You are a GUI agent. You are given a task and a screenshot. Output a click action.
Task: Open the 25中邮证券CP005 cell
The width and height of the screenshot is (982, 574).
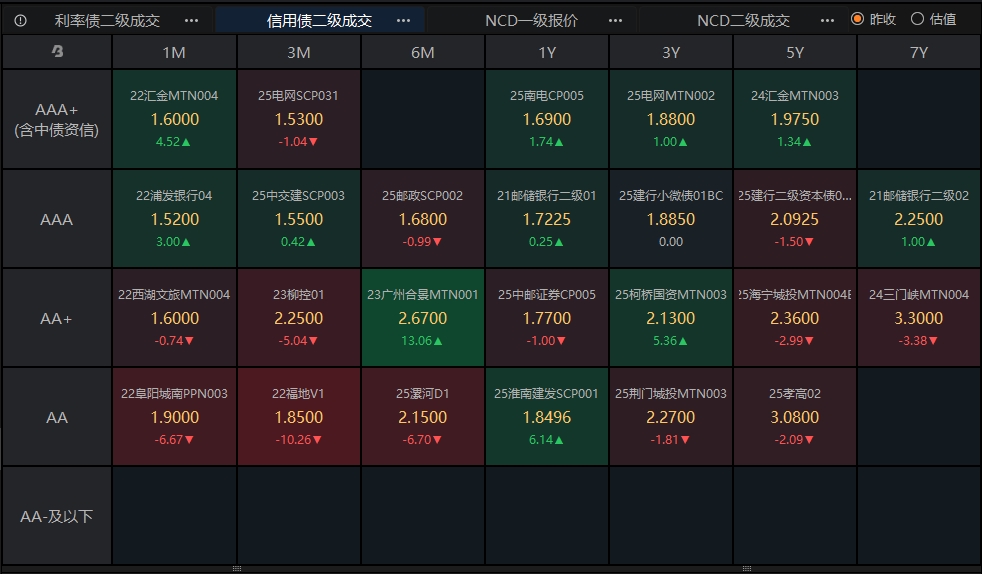tap(547, 318)
